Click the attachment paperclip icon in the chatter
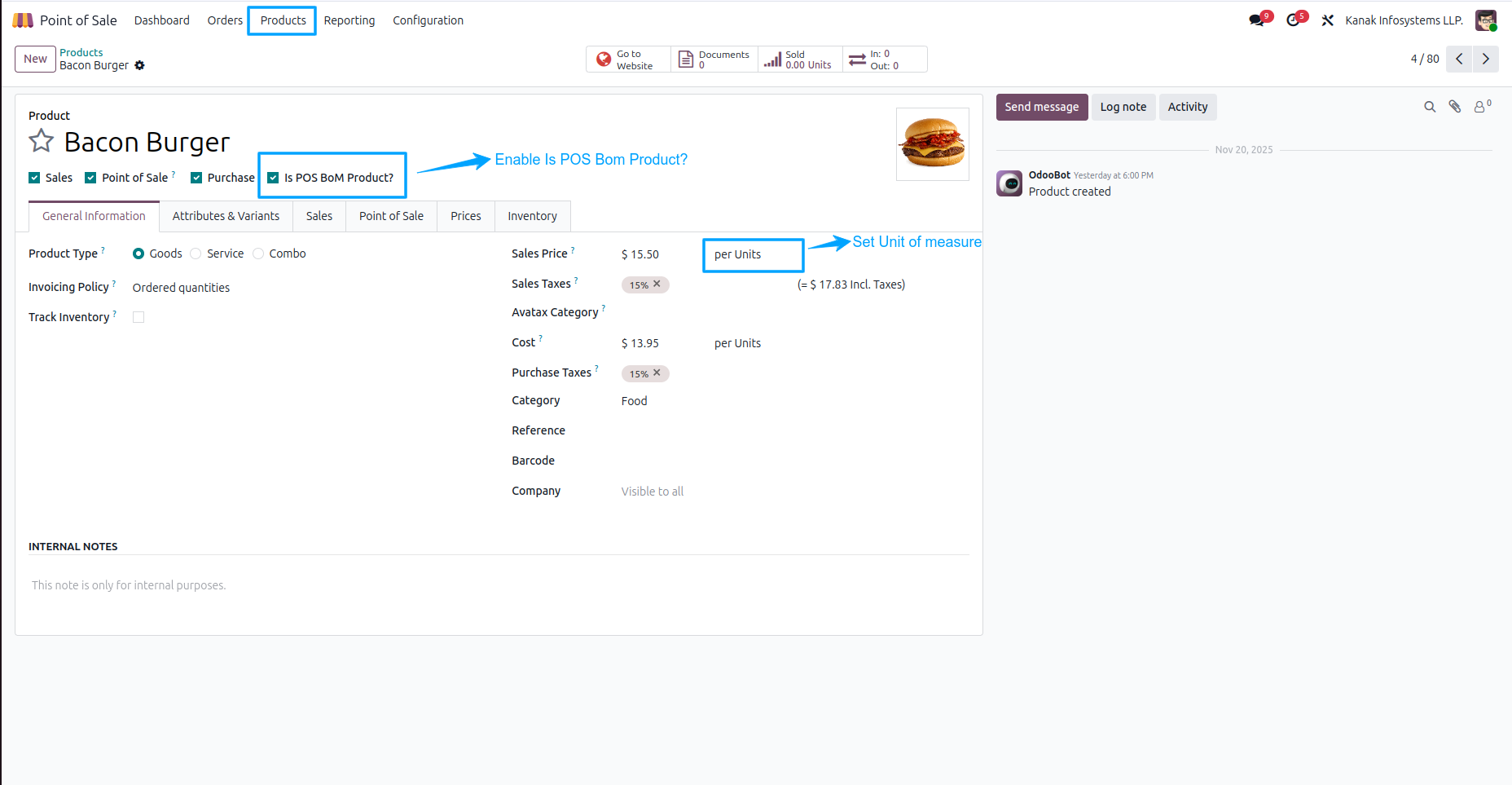 (1455, 106)
